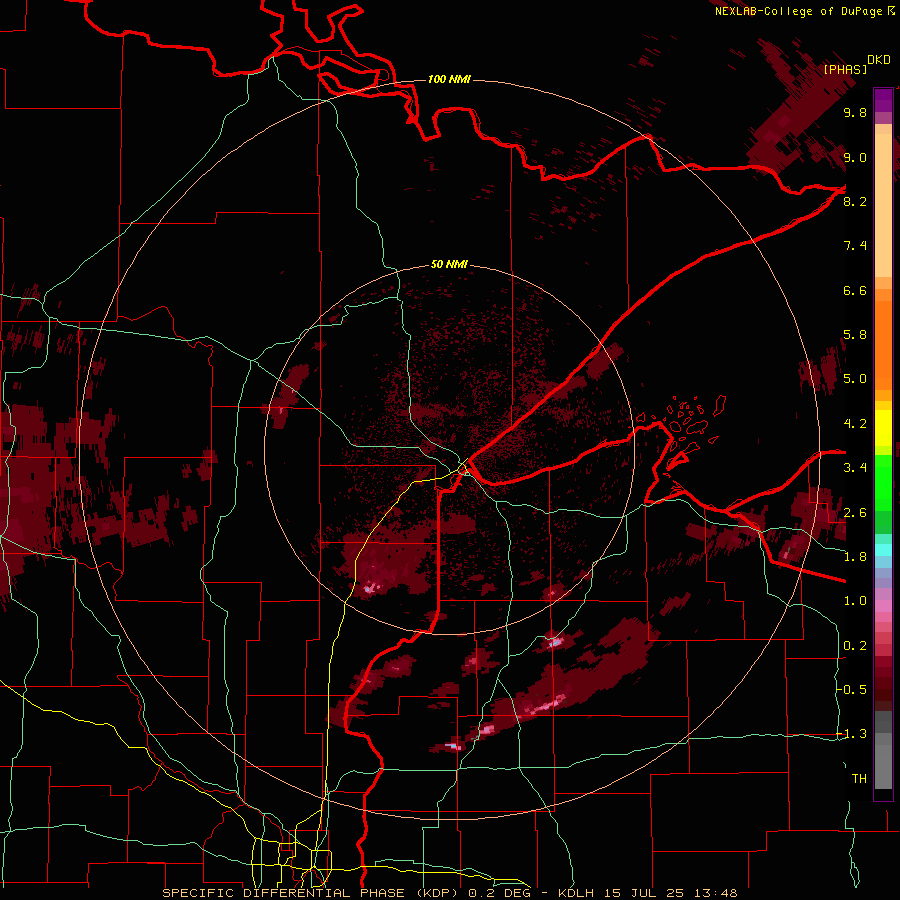Click the 2.6 color scale label
Image resolution: width=900 pixels, height=900 pixels.
[x=855, y=512]
